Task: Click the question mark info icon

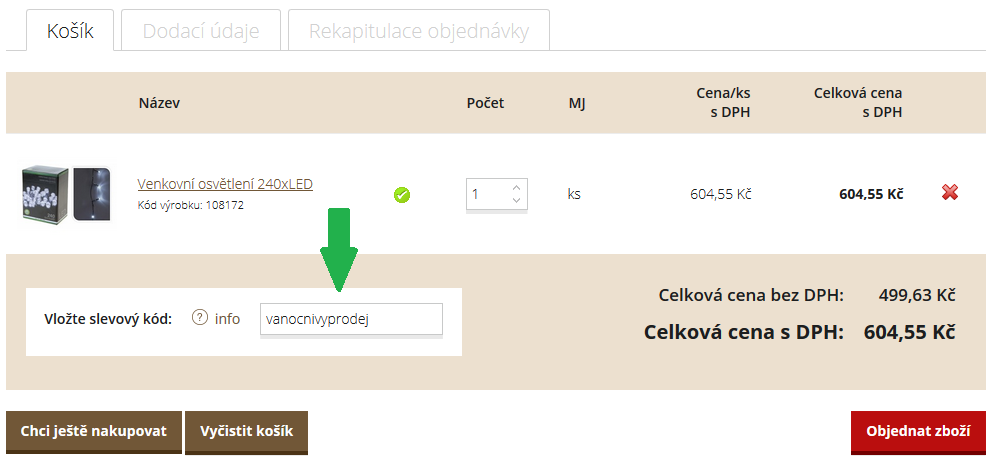Action: tap(199, 318)
